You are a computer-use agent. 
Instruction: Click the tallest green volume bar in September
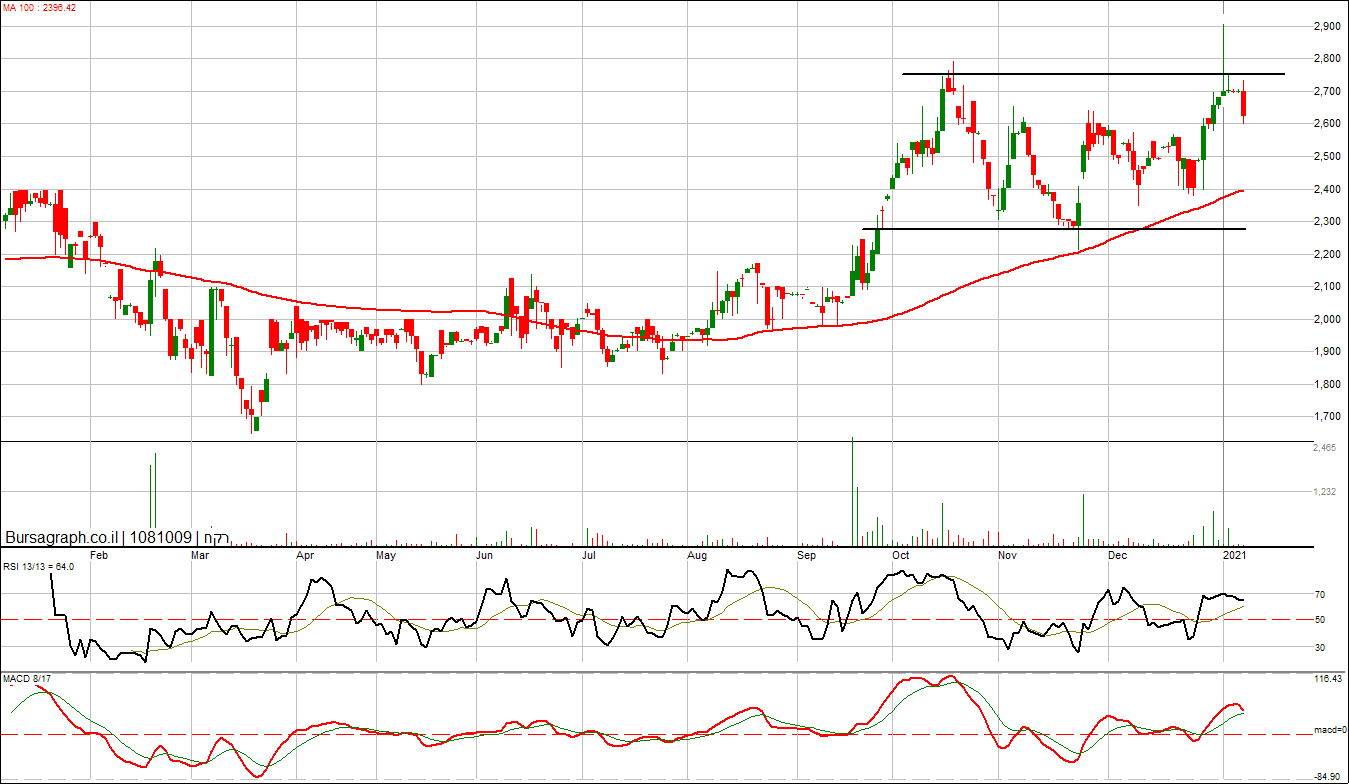[x=852, y=491]
